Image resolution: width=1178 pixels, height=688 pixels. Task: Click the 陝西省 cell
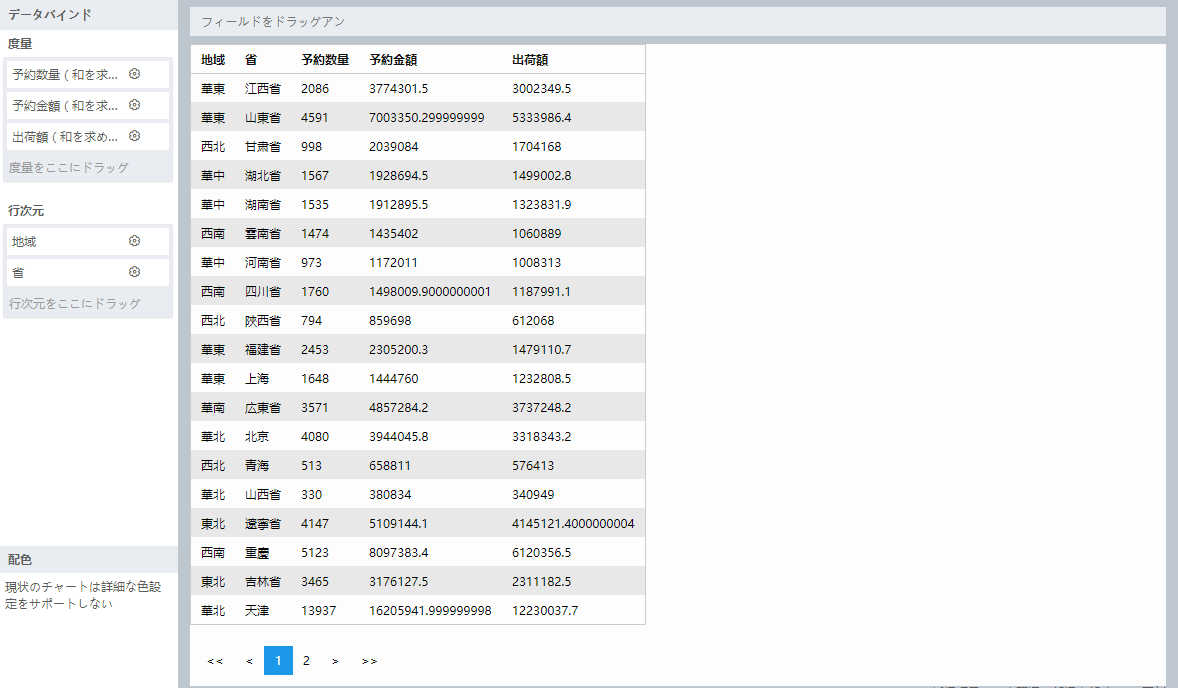pos(263,321)
